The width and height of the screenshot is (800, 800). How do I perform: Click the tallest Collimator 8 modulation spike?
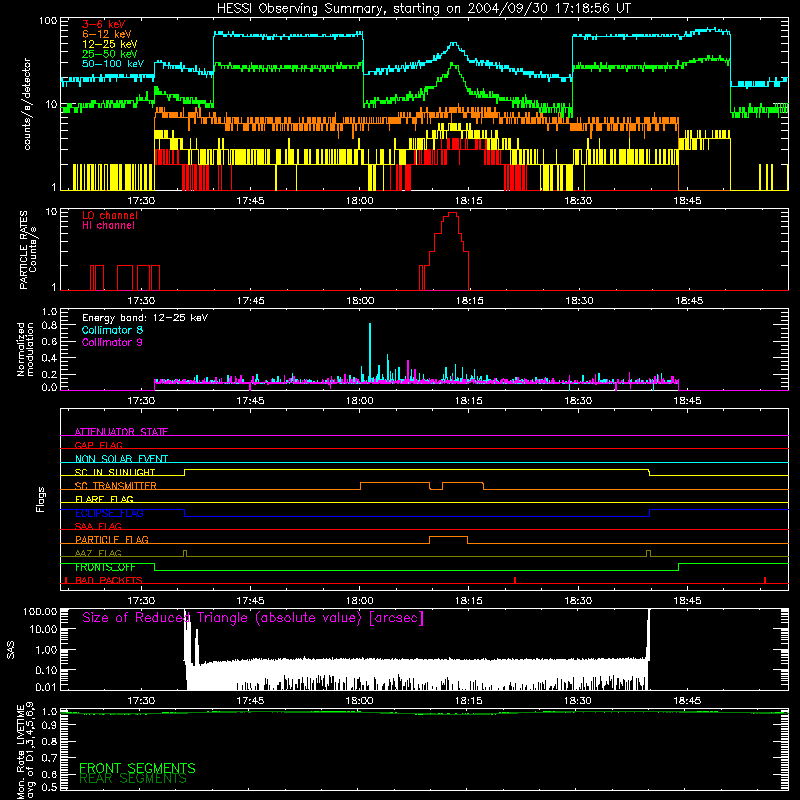pos(370,352)
